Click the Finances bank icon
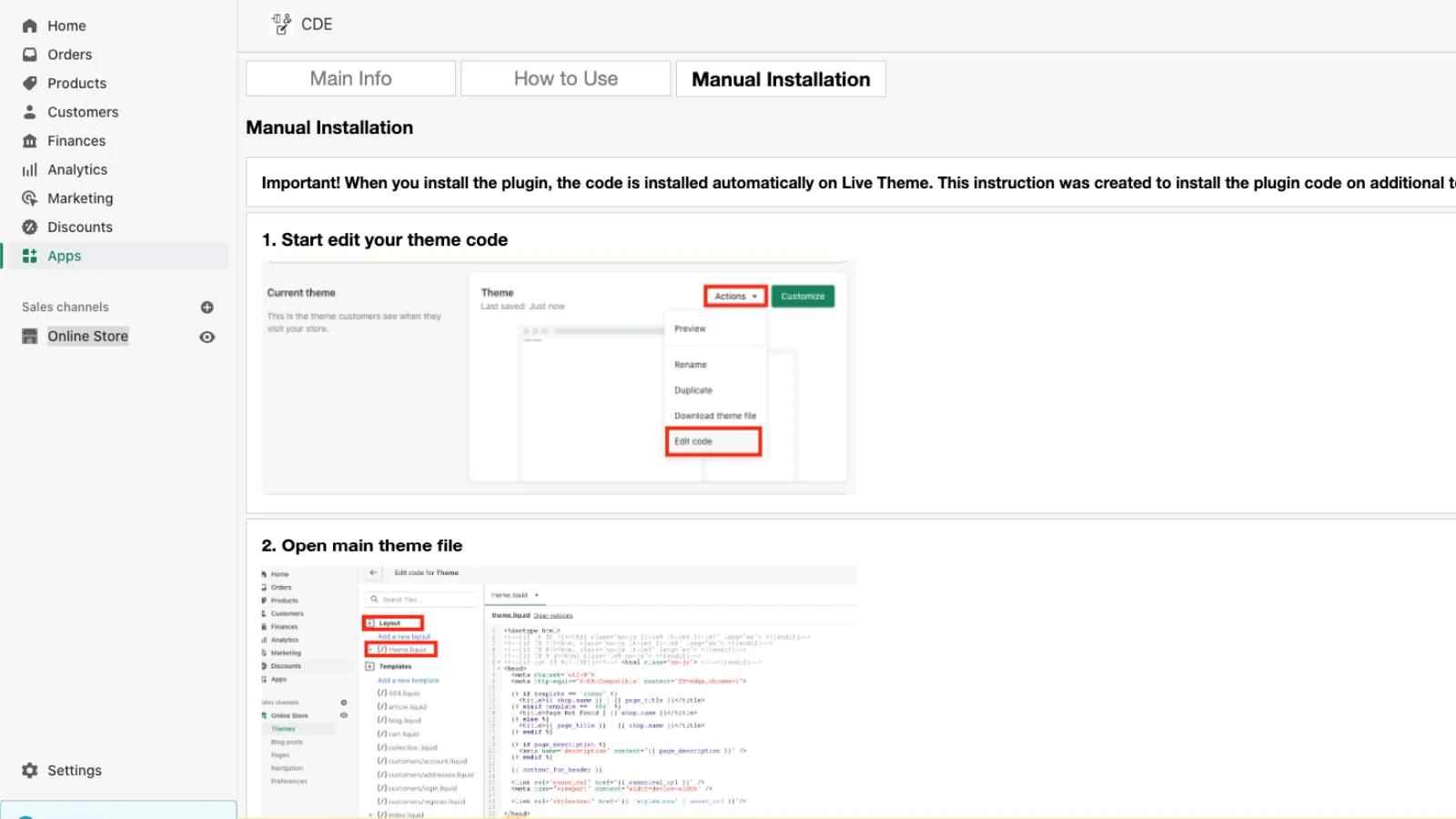The image size is (1456, 819). [30, 141]
